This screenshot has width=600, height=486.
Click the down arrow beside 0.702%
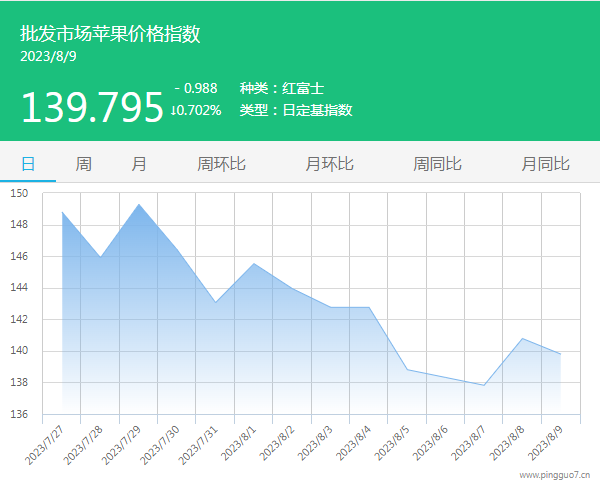point(175,110)
